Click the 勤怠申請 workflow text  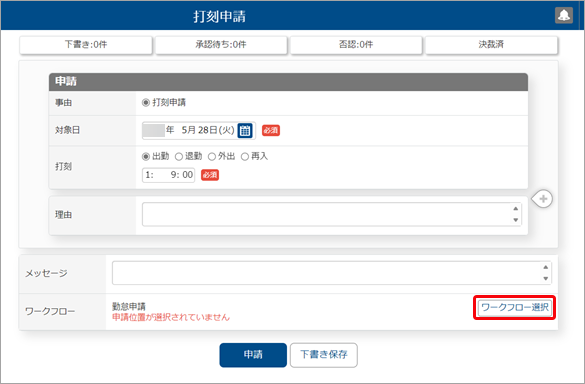click(129, 307)
